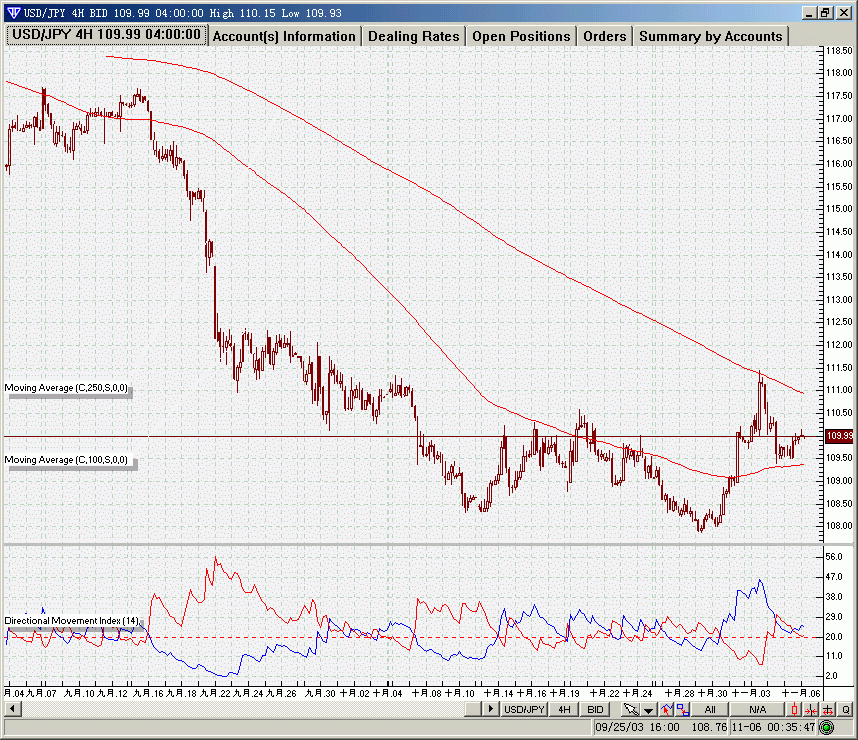Click the line chart with cursor icon
The image size is (858, 740).
coord(666,709)
